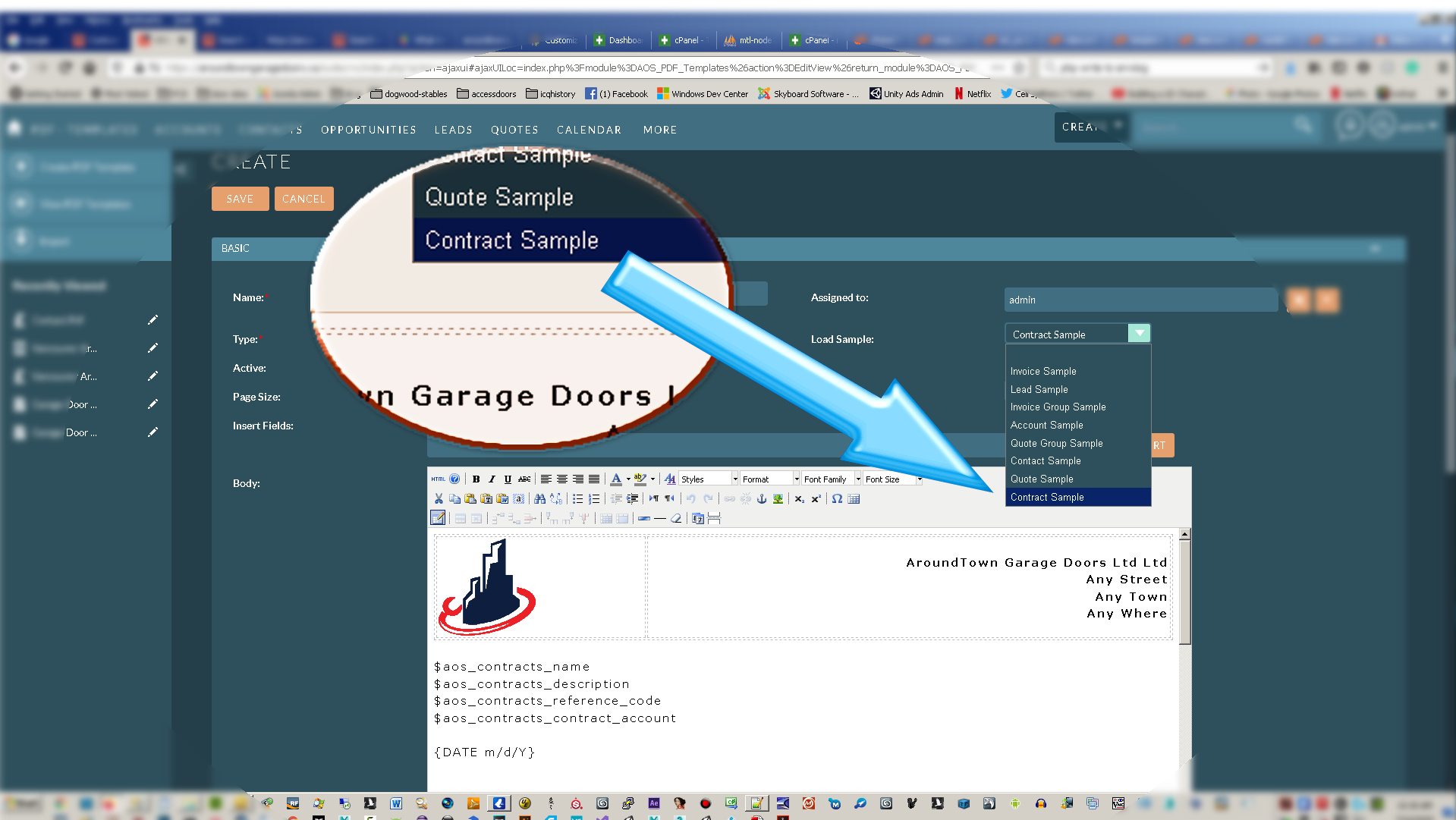
Task: Pick the text color A swatch
Action: (616, 479)
